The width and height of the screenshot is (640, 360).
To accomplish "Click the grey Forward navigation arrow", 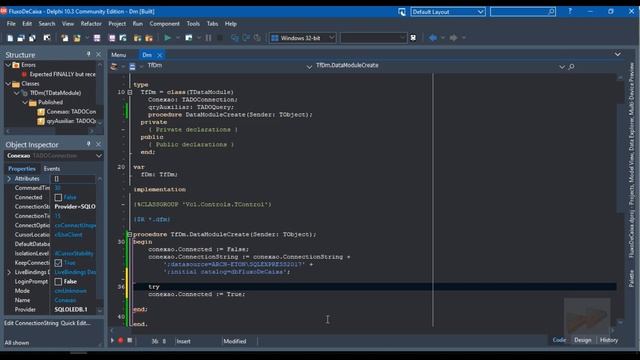I will coord(453,38).
